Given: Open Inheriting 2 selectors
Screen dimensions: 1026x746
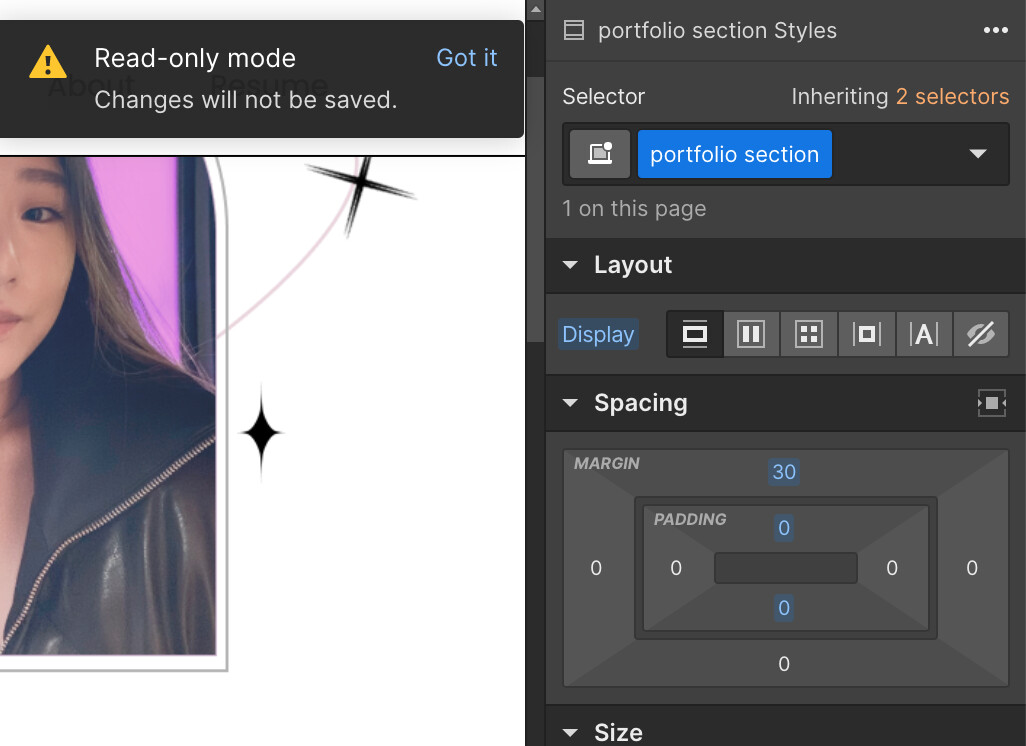Looking at the screenshot, I should (x=952, y=96).
